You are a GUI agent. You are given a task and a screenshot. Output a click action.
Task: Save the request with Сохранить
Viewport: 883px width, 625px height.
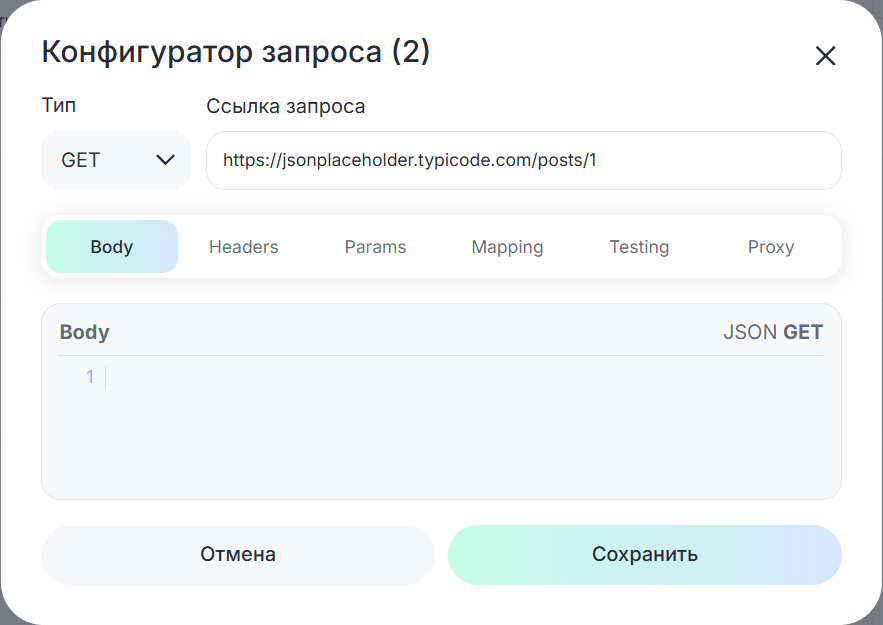tap(644, 555)
